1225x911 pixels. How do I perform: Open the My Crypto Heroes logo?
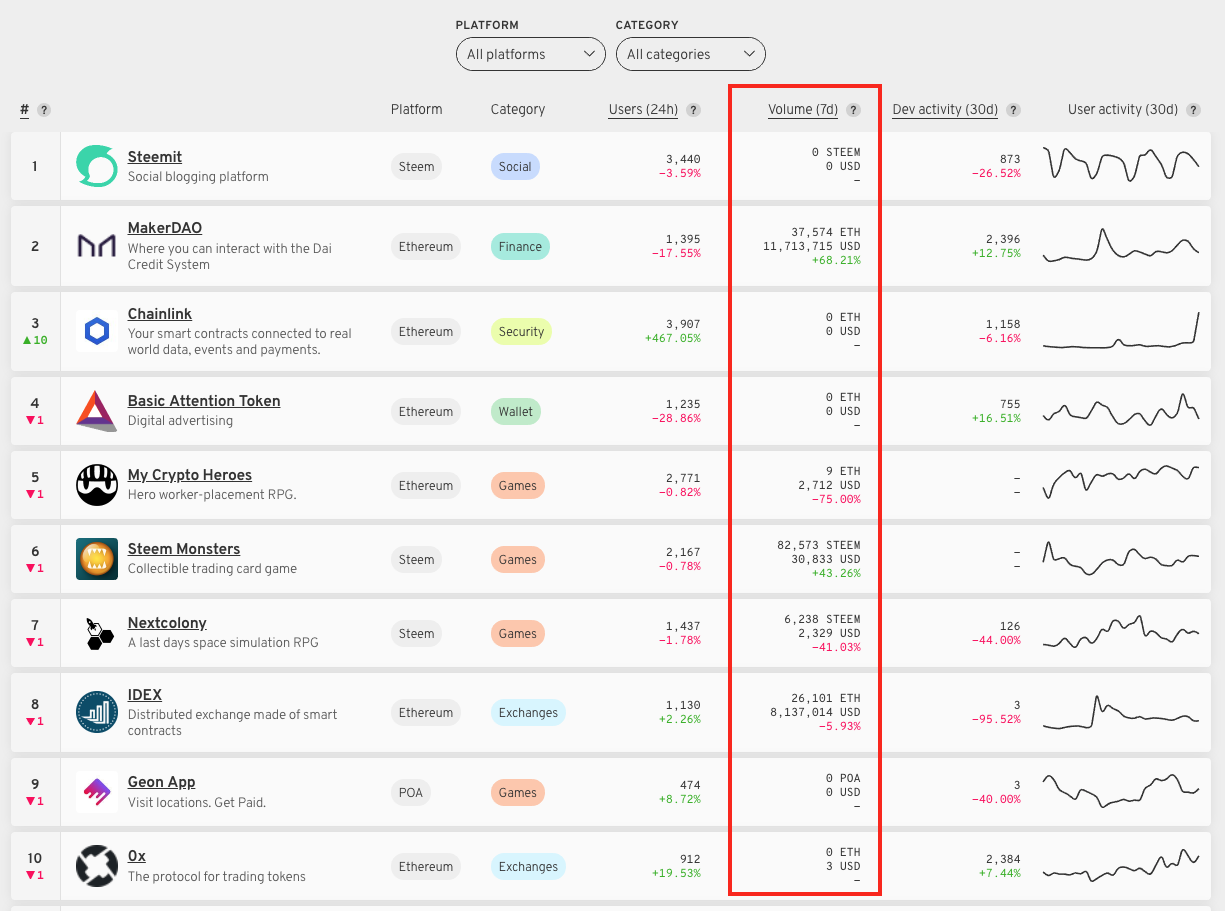tap(97, 485)
